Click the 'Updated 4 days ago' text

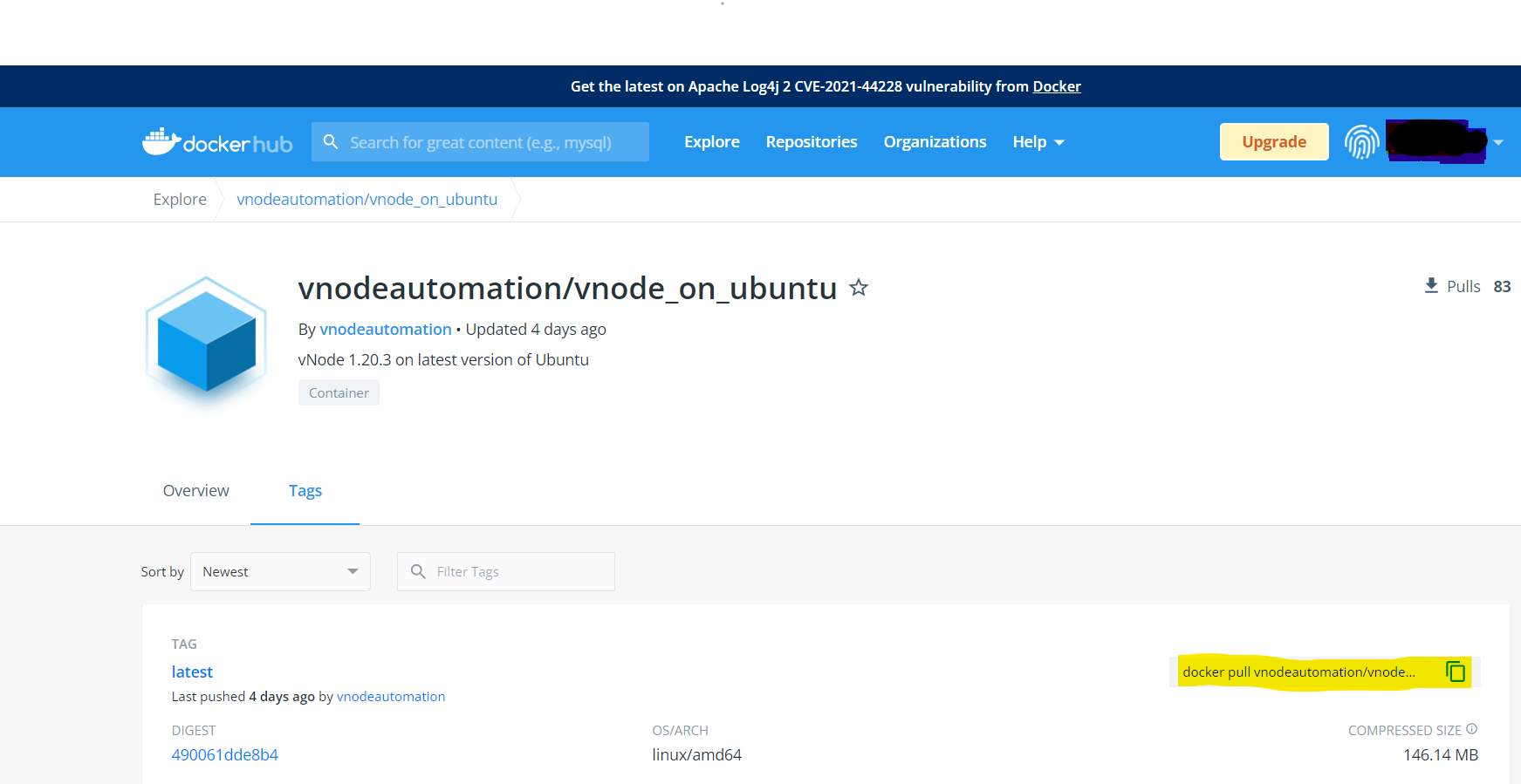536,330
